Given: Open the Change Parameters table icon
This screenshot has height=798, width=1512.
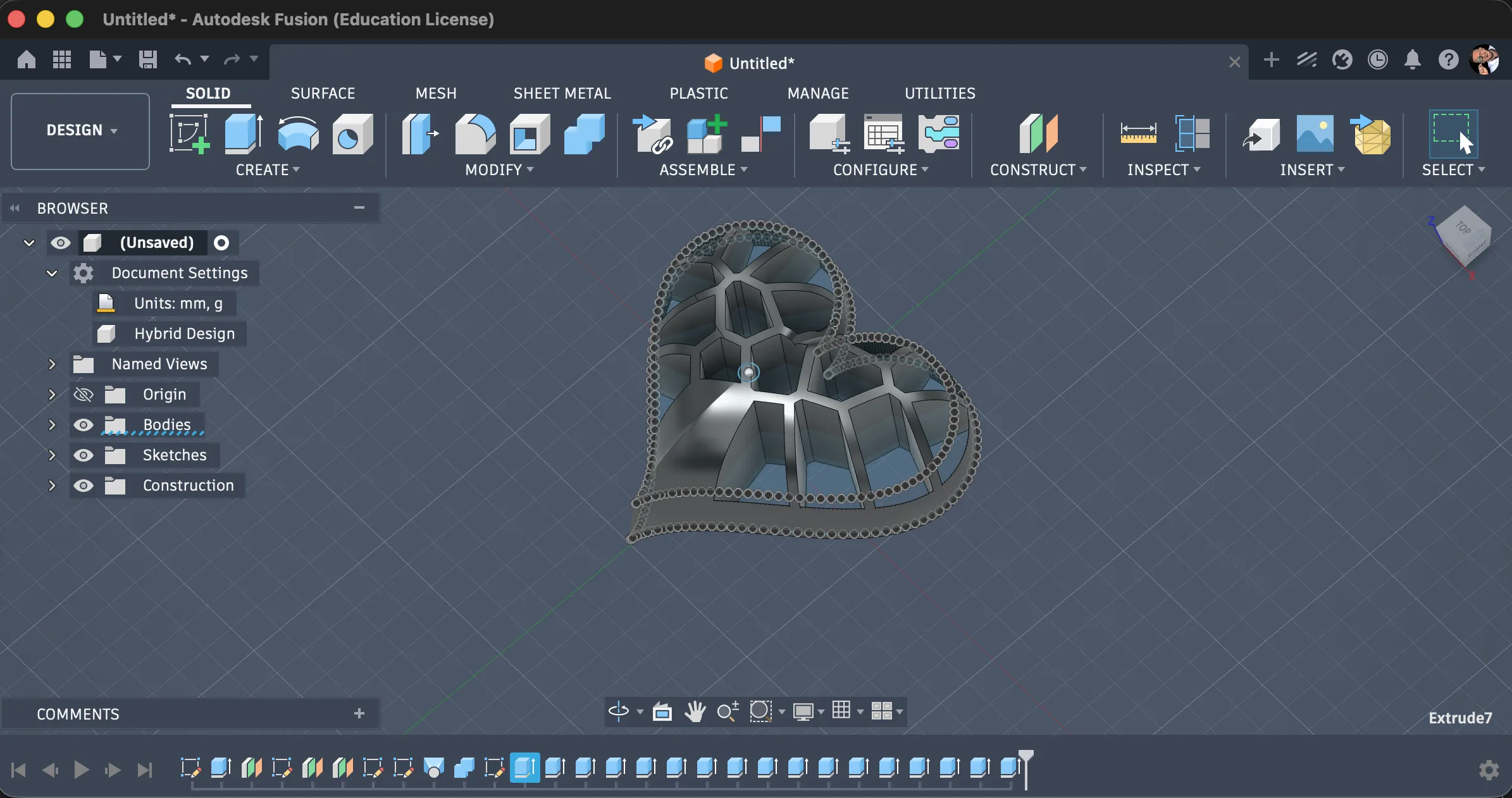Looking at the screenshot, I should 884,133.
